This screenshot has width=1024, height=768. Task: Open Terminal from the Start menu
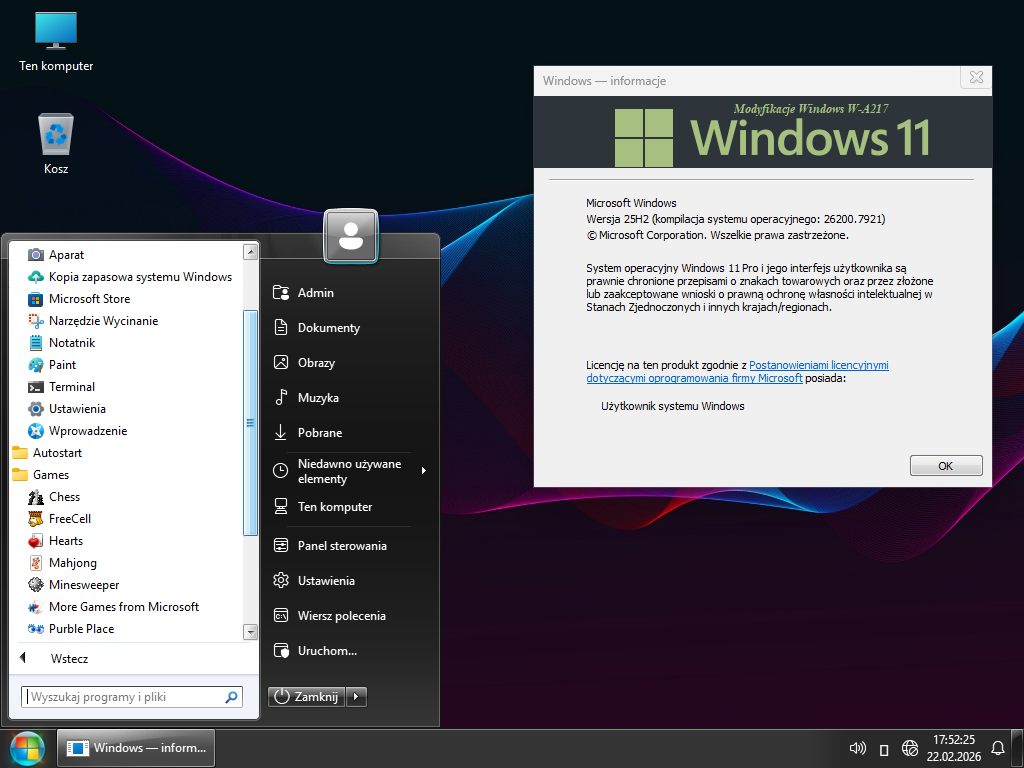point(71,387)
